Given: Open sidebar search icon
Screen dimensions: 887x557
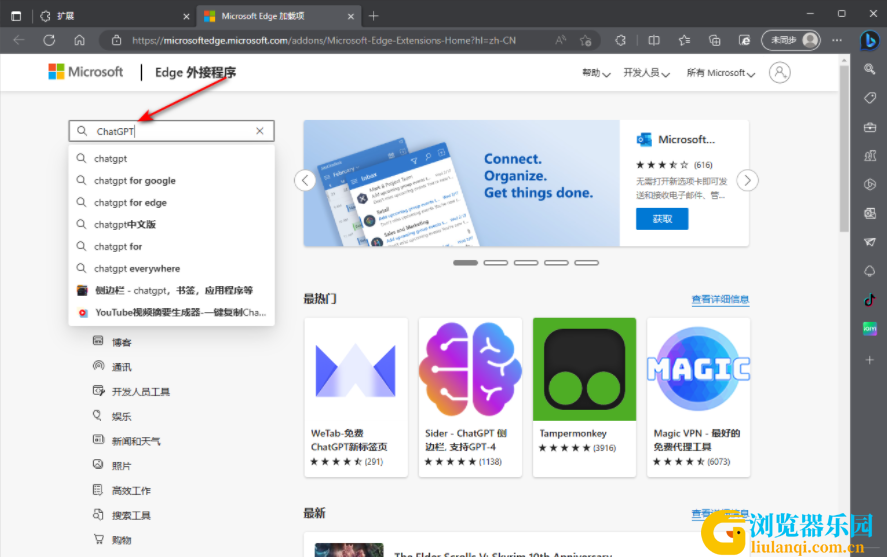Looking at the screenshot, I should pos(869,69).
